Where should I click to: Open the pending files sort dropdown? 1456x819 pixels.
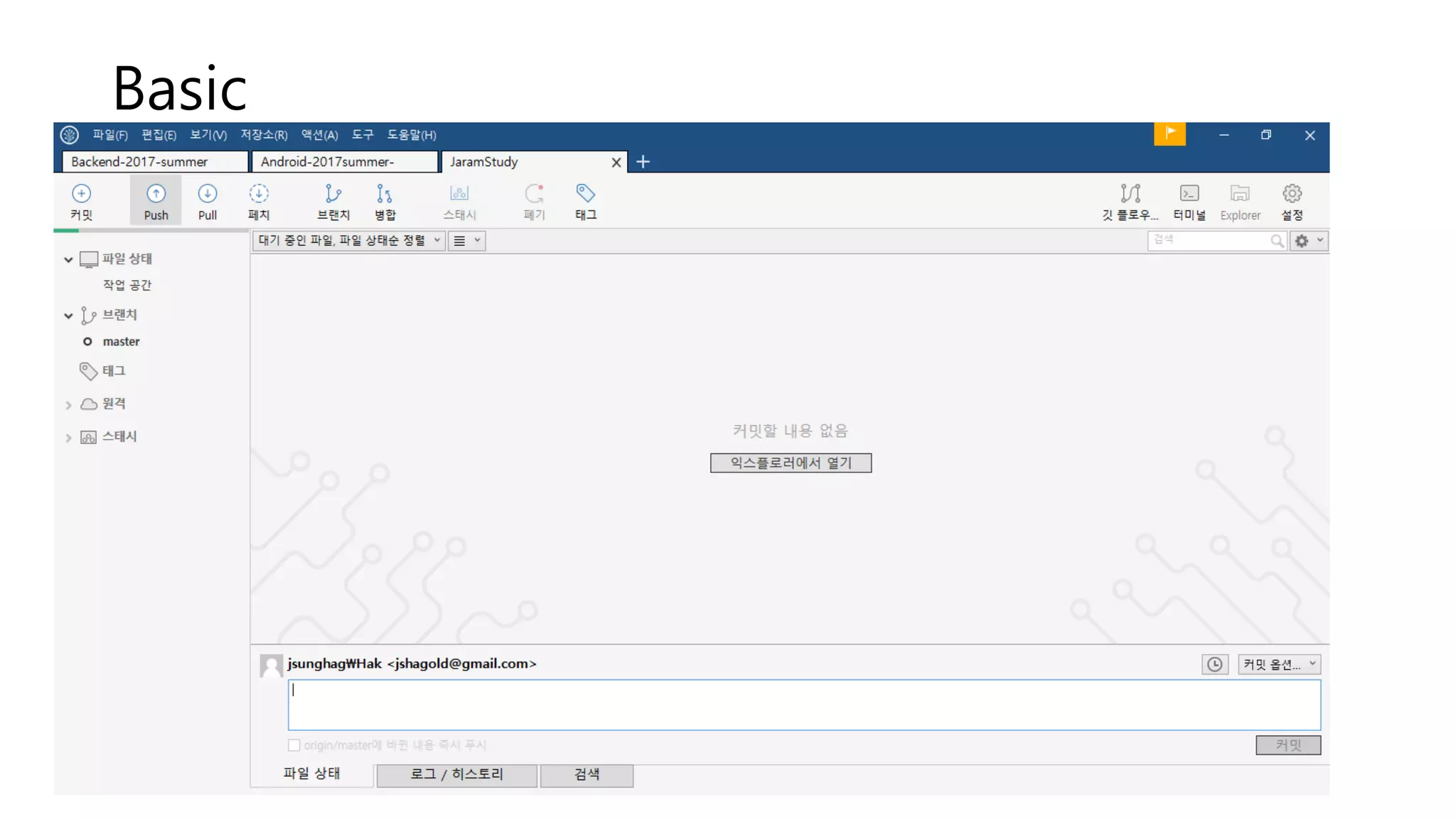[x=348, y=240]
